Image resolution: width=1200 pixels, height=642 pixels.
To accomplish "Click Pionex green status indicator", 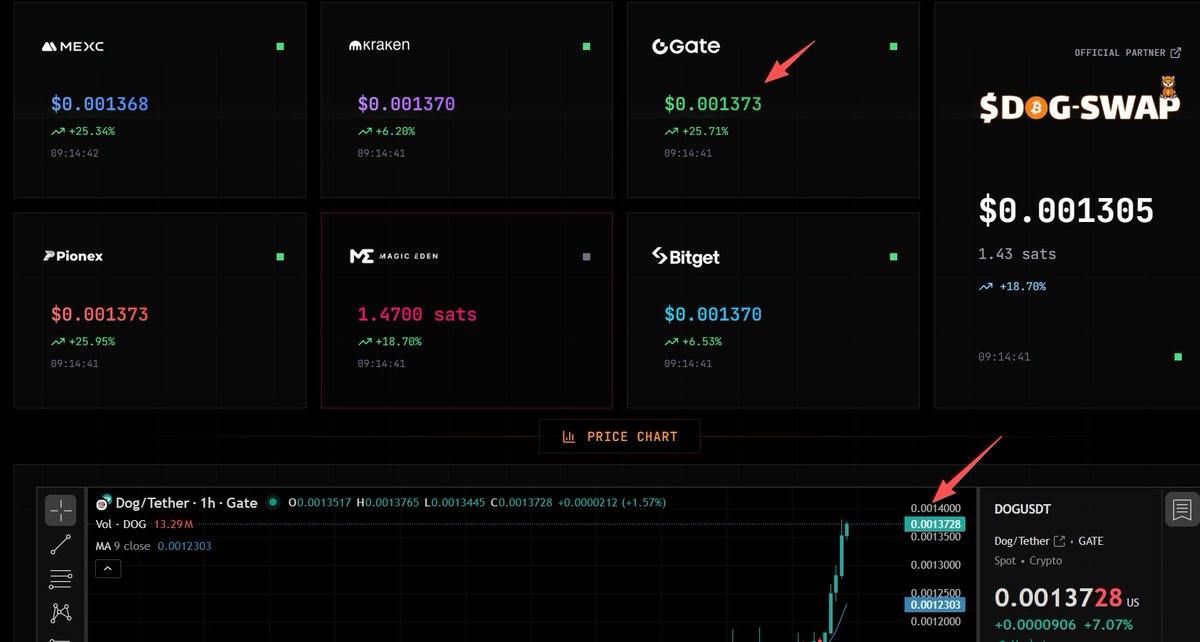I will 280,257.
